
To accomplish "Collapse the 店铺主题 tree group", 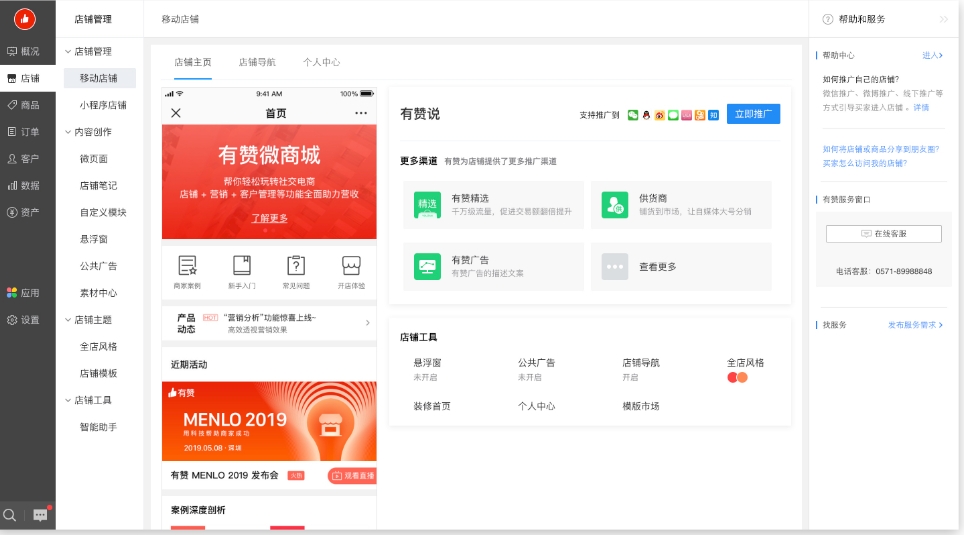I will pos(68,320).
